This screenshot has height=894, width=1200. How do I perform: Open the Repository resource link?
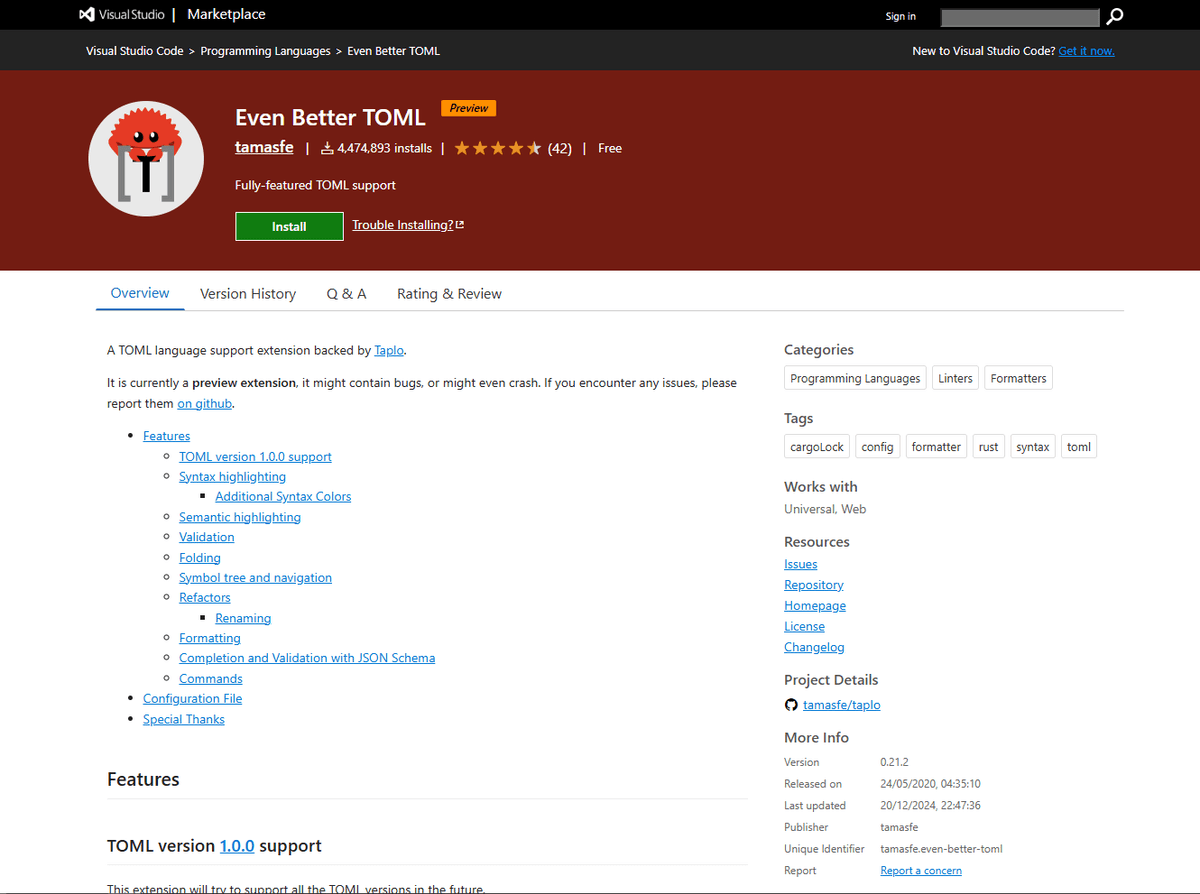[x=814, y=585]
